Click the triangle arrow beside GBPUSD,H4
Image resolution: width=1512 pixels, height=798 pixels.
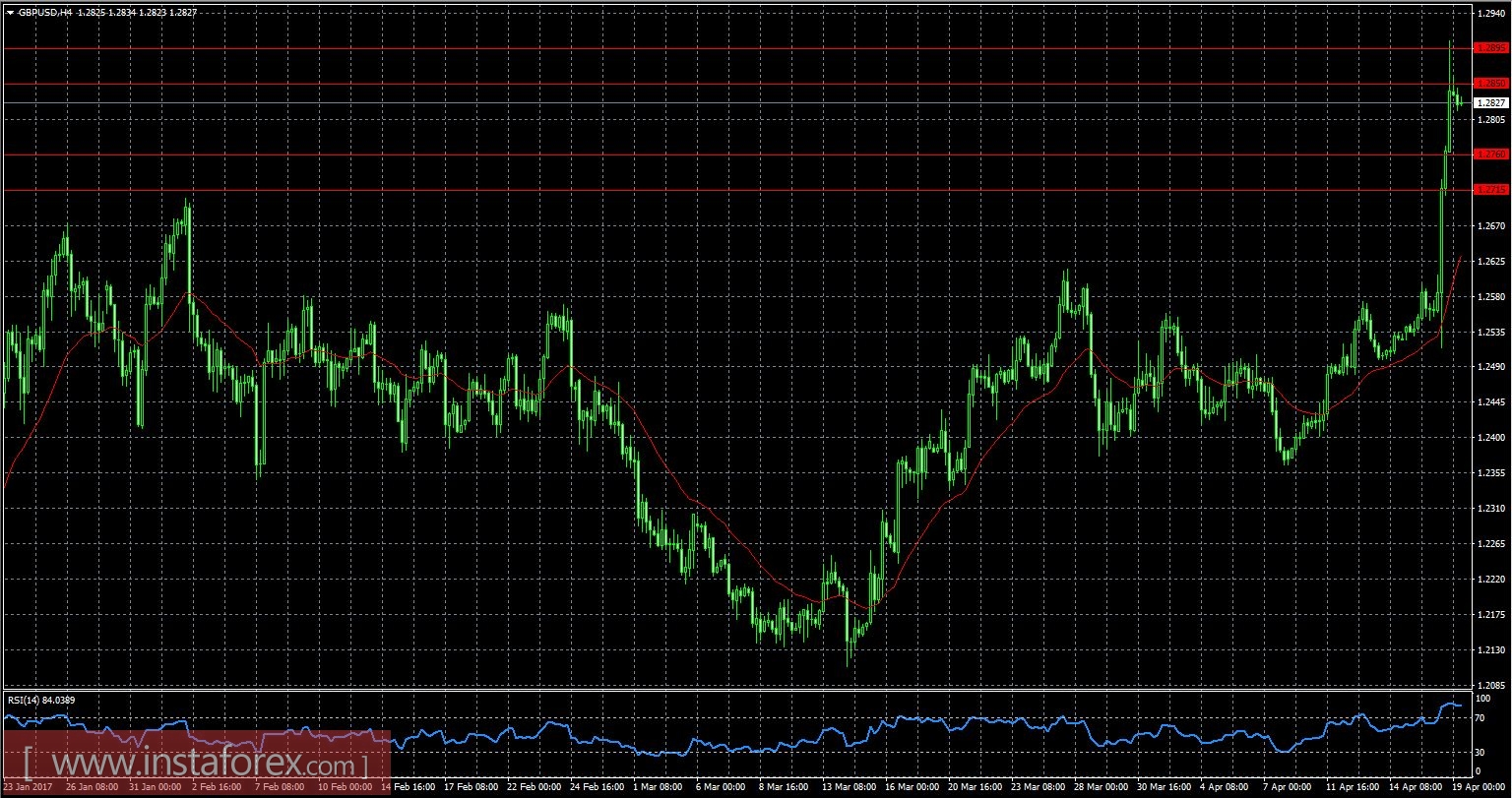point(10,12)
